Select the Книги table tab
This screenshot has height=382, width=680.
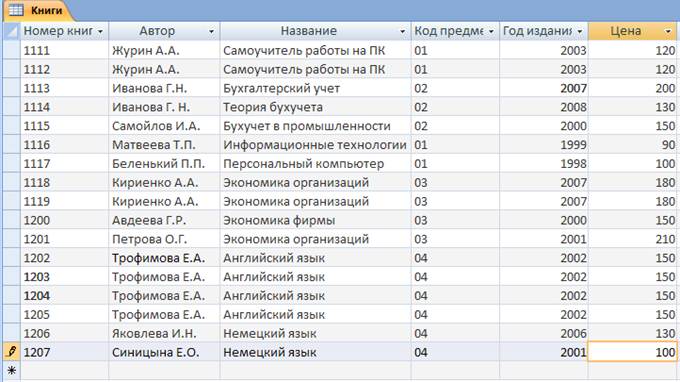coord(36,10)
